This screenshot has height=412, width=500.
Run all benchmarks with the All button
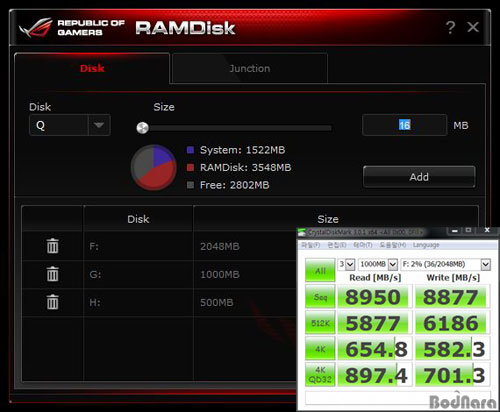(x=320, y=270)
